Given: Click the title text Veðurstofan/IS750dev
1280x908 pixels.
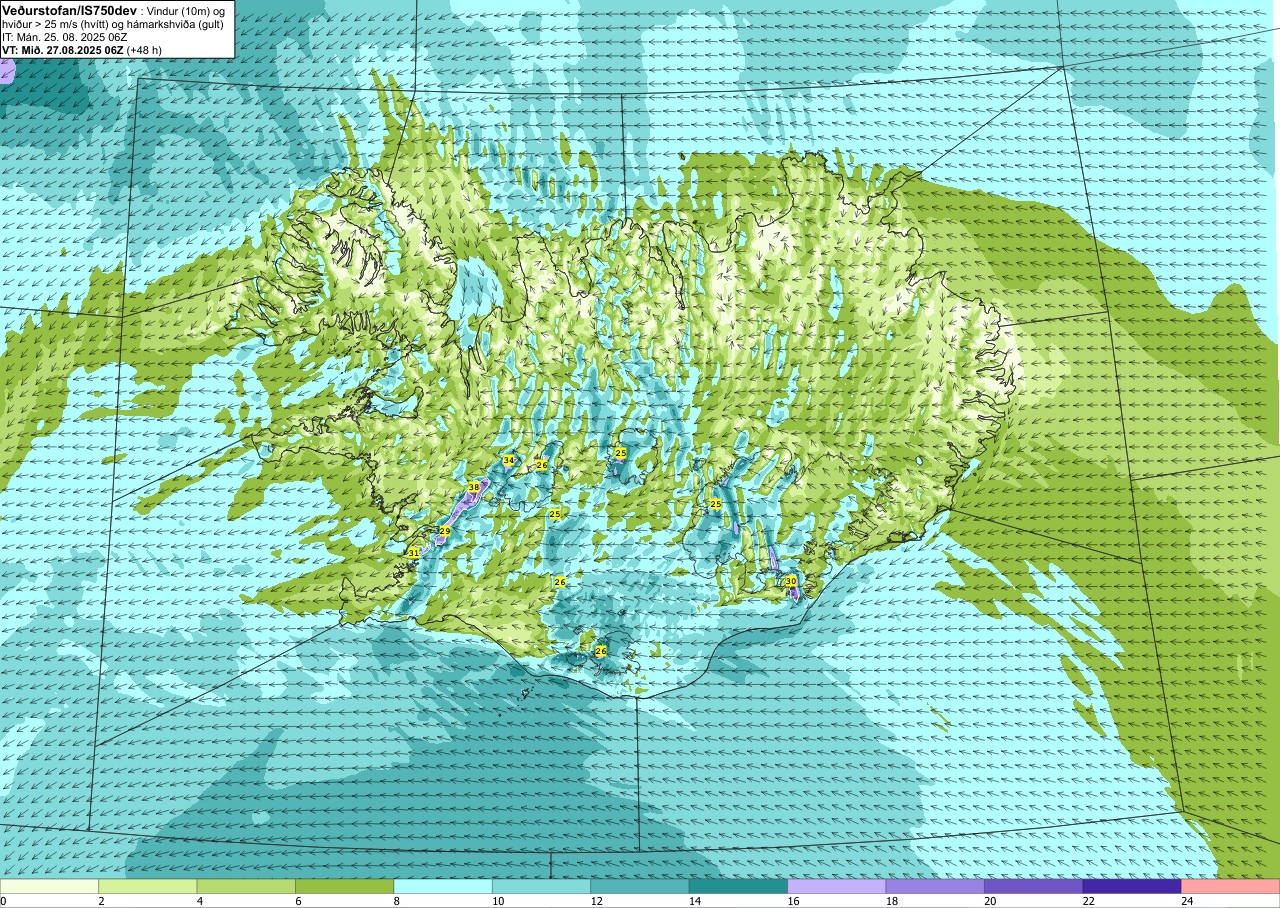Looking at the screenshot, I should point(68,9).
